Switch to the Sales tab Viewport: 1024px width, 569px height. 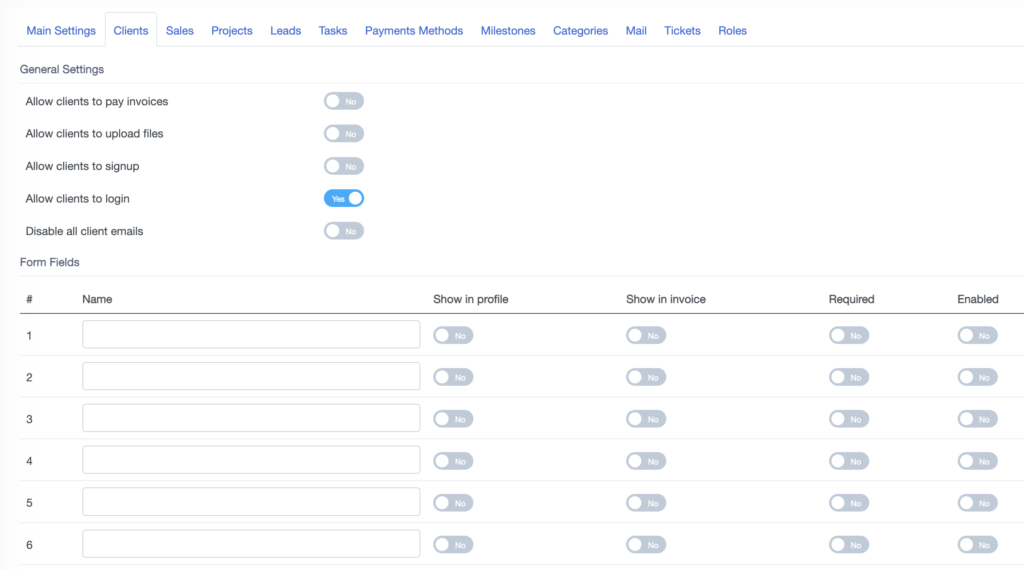(x=180, y=31)
